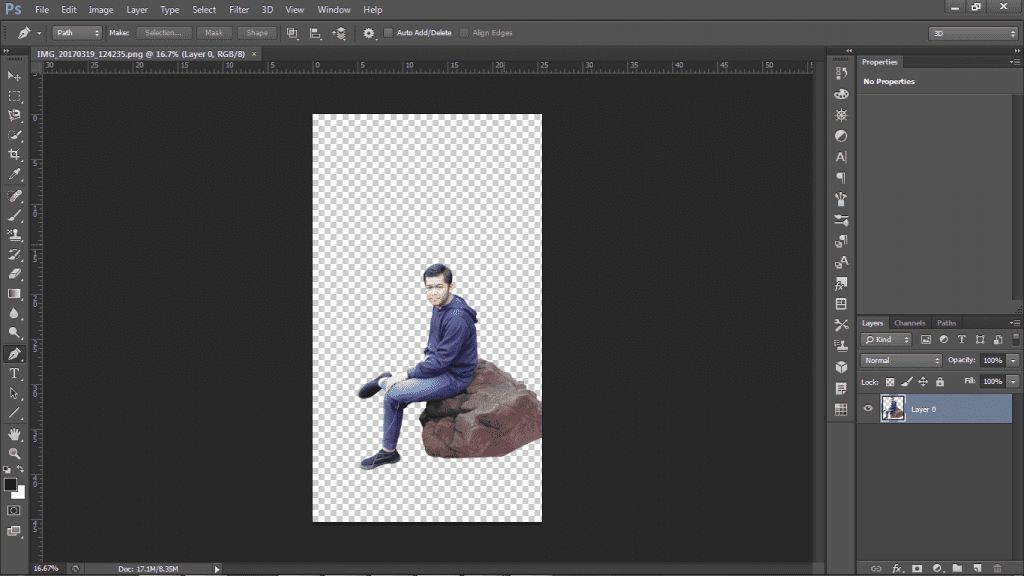Click the path alignment icon
1024x576 pixels.
coord(315,33)
